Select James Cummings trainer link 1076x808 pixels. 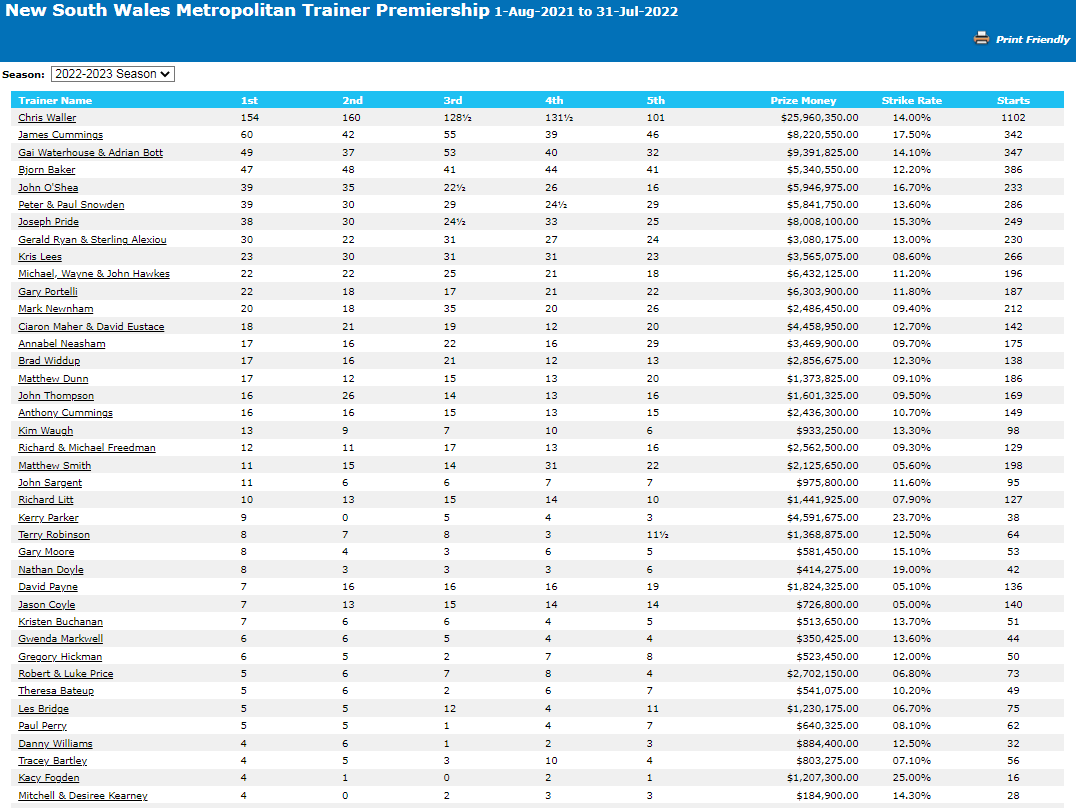(60, 135)
